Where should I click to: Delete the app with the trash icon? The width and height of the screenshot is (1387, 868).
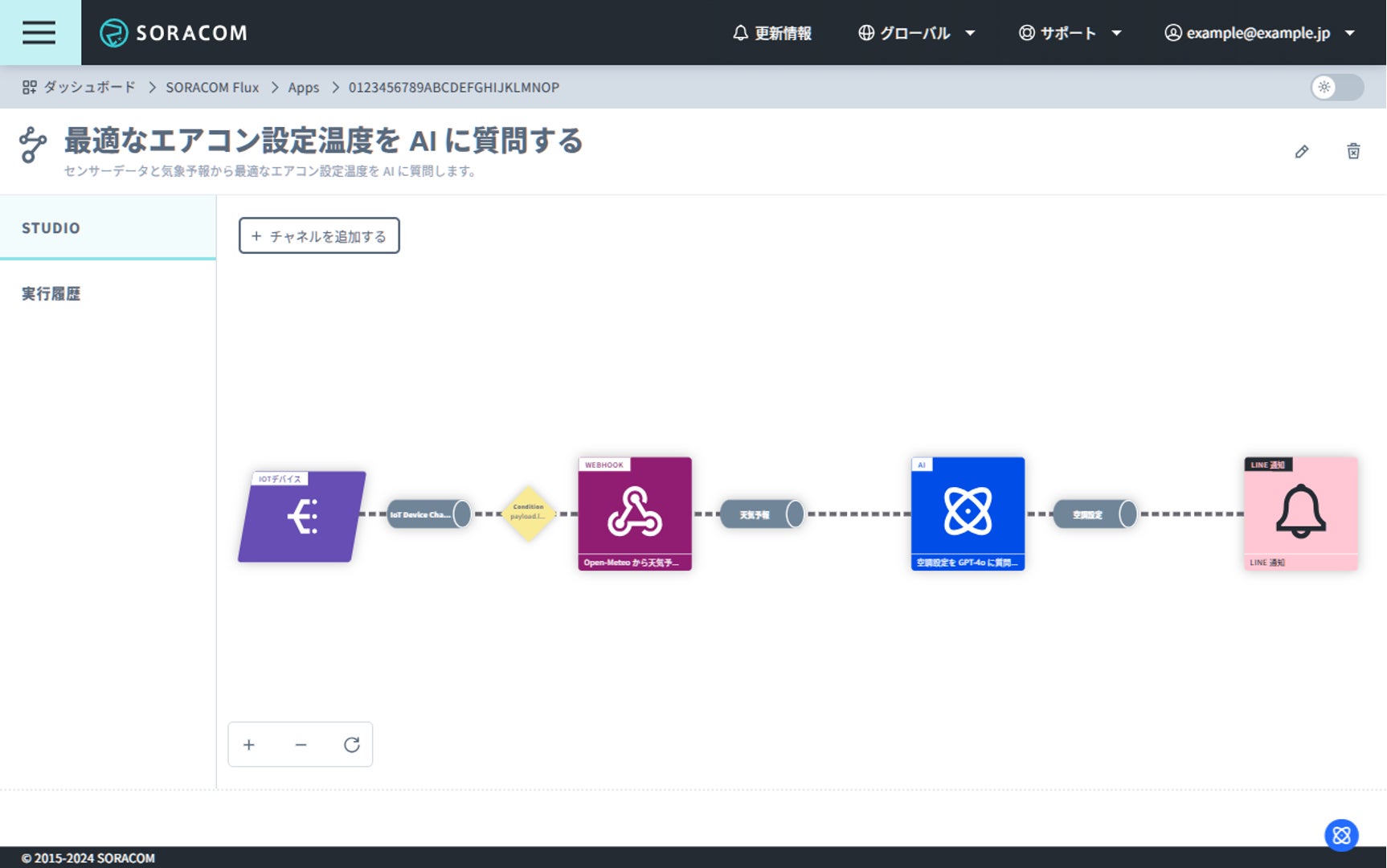[1353, 152]
